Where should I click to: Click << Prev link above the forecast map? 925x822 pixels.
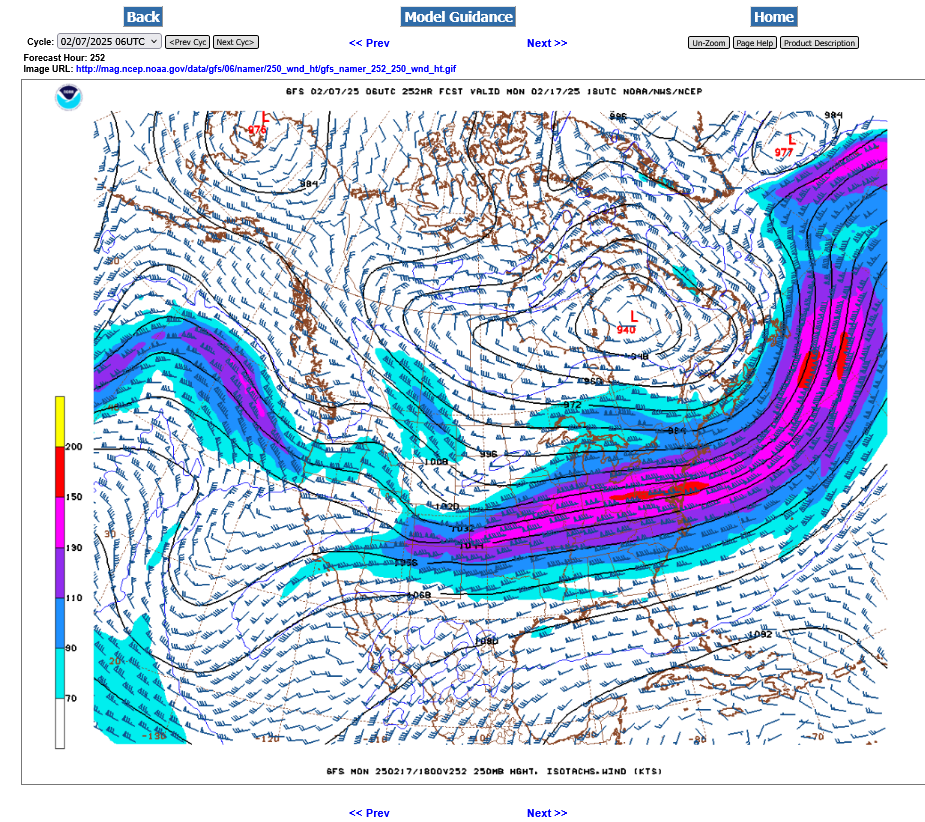[x=369, y=43]
